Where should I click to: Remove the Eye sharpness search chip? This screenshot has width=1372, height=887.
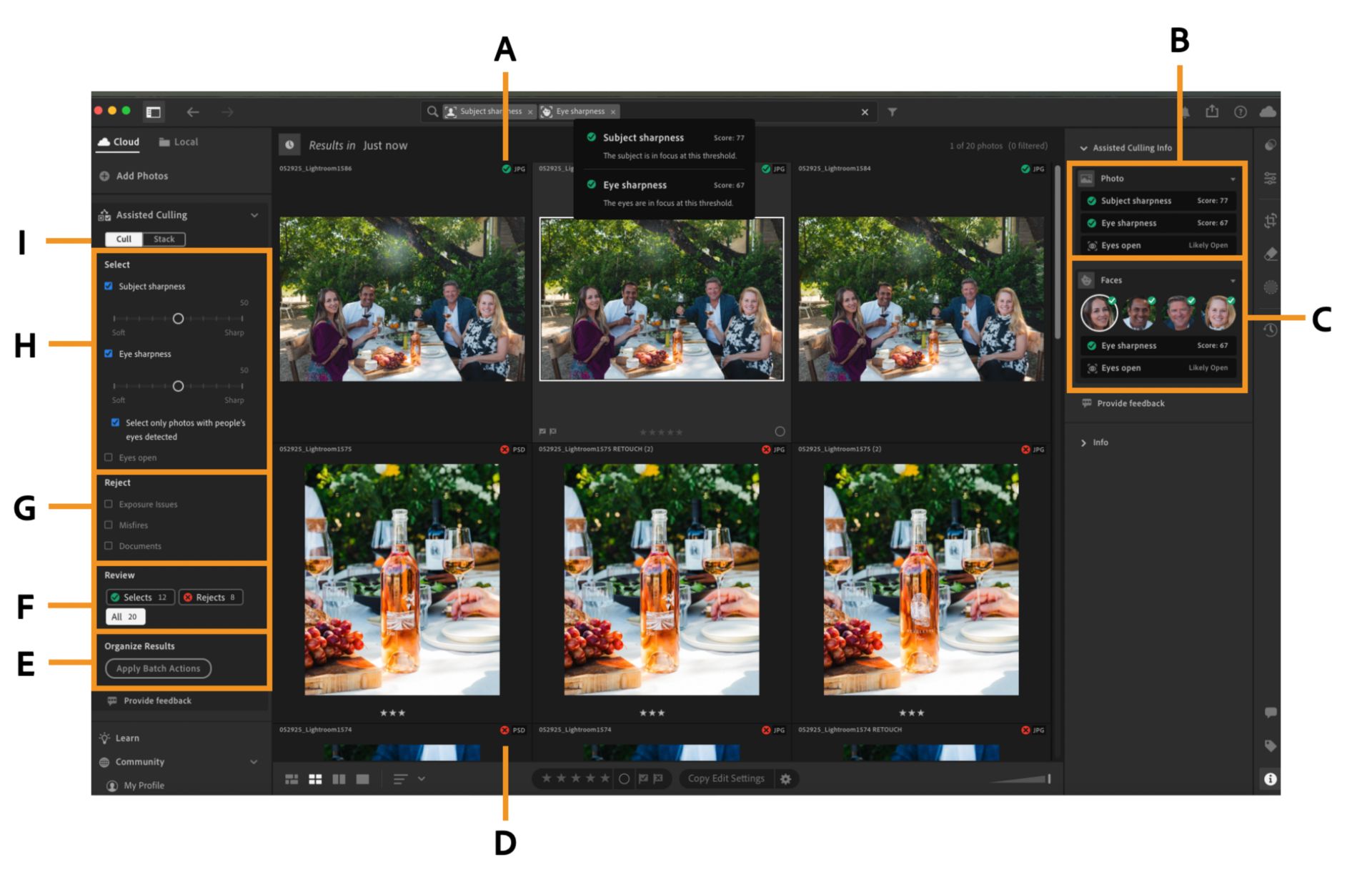click(613, 112)
